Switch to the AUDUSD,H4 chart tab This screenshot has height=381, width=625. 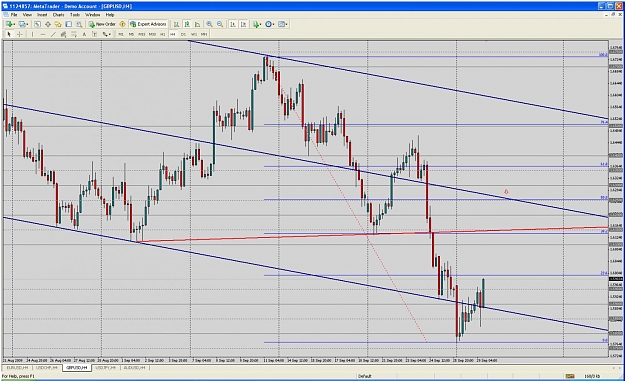pyautogui.click(x=134, y=367)
